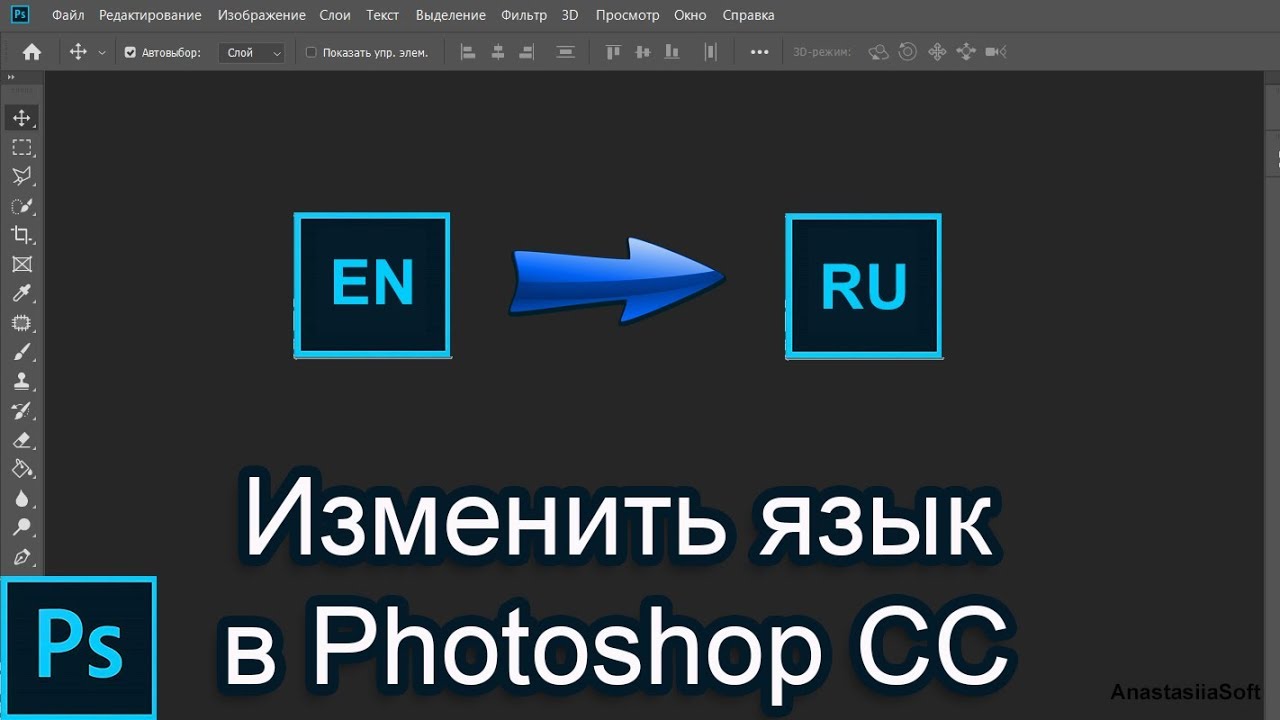The height and width of the screenshot is (720, 1280).
Task: Open the 3D menu
Action: [570, 15]
